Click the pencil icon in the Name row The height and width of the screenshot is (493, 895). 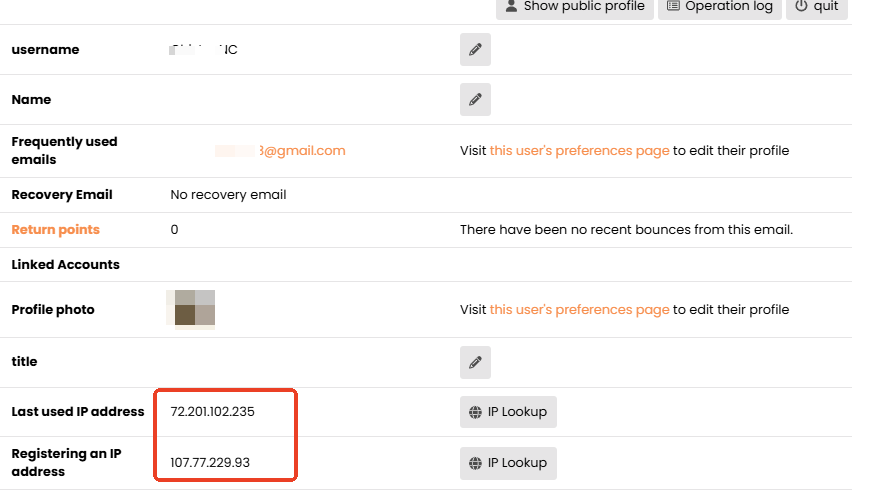coord(475,100)
